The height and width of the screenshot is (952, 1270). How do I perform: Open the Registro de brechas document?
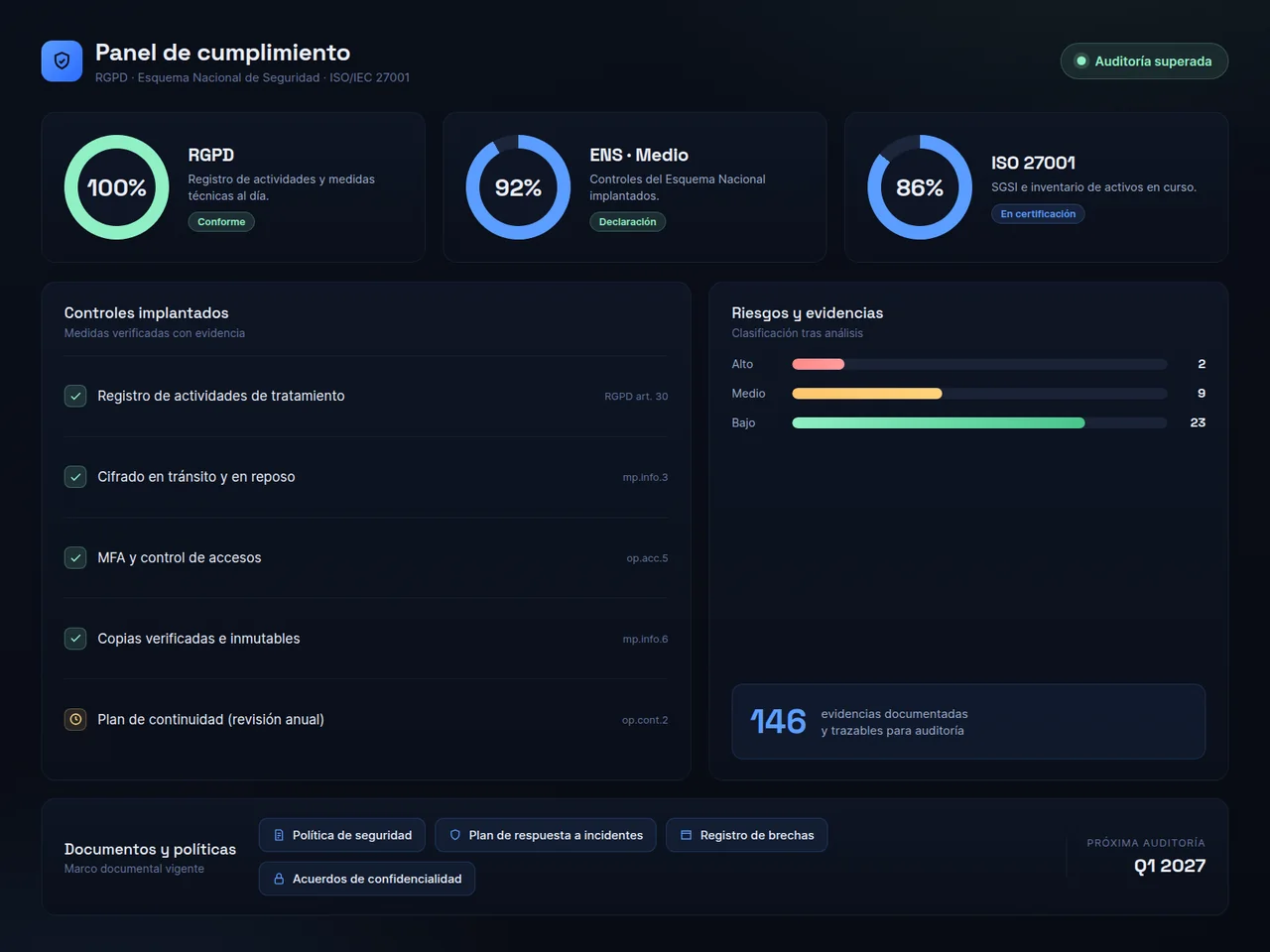pos(747,835)
